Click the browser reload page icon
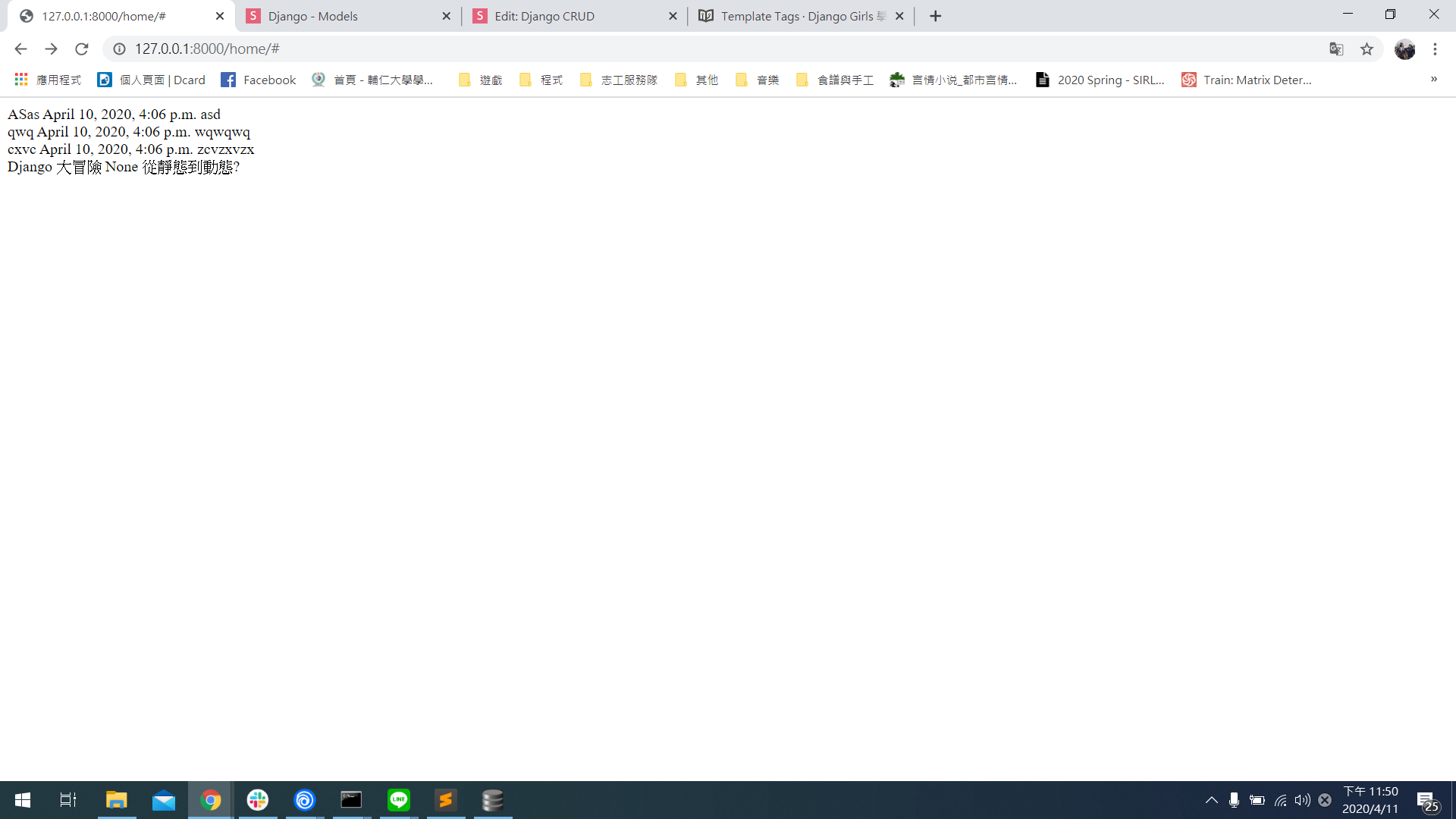1456x819 pixels. coord(82,49)
